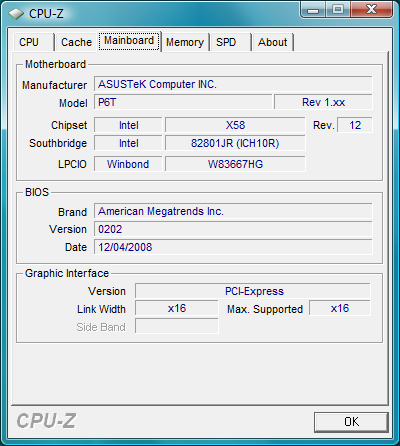This screenshot has width=400, height=446.
Task: Click the disabled maximize button
Action: click(337, 10)
